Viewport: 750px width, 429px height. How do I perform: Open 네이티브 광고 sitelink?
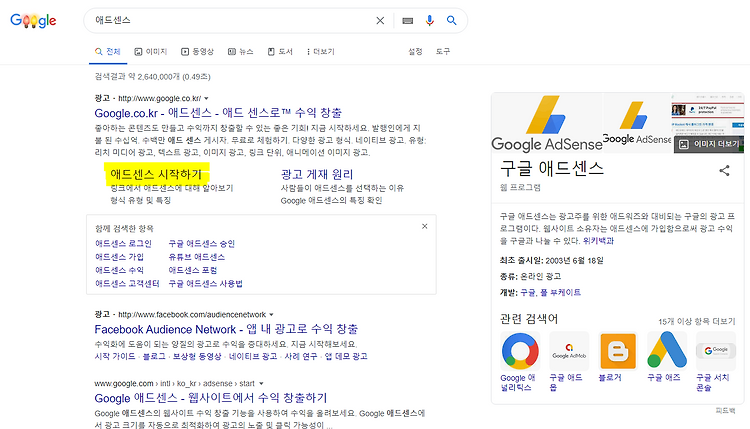[253, 356]
